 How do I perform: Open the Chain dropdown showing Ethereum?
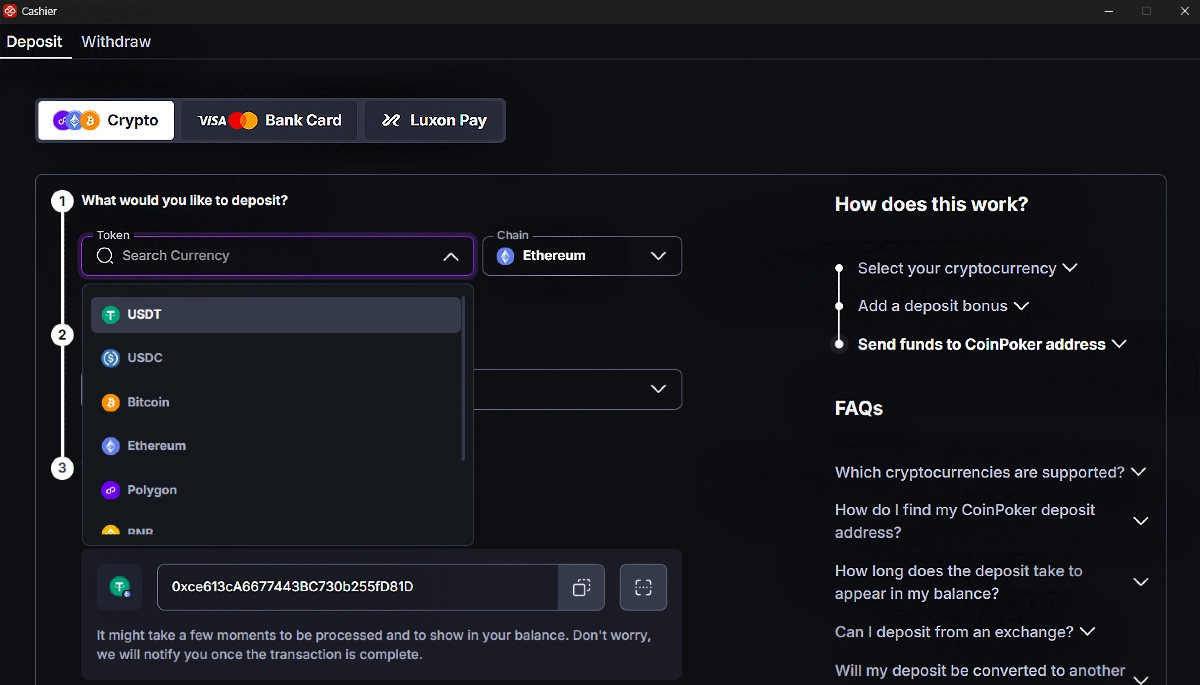[582, 256]
